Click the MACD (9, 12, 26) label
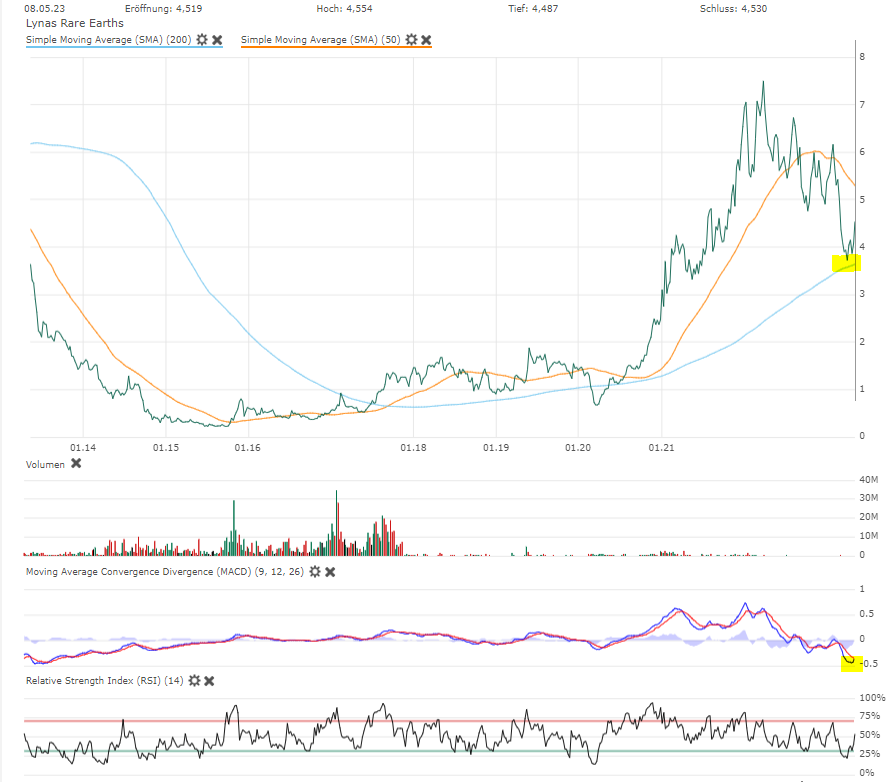The image size is (894, 782). tap(164, 571)
